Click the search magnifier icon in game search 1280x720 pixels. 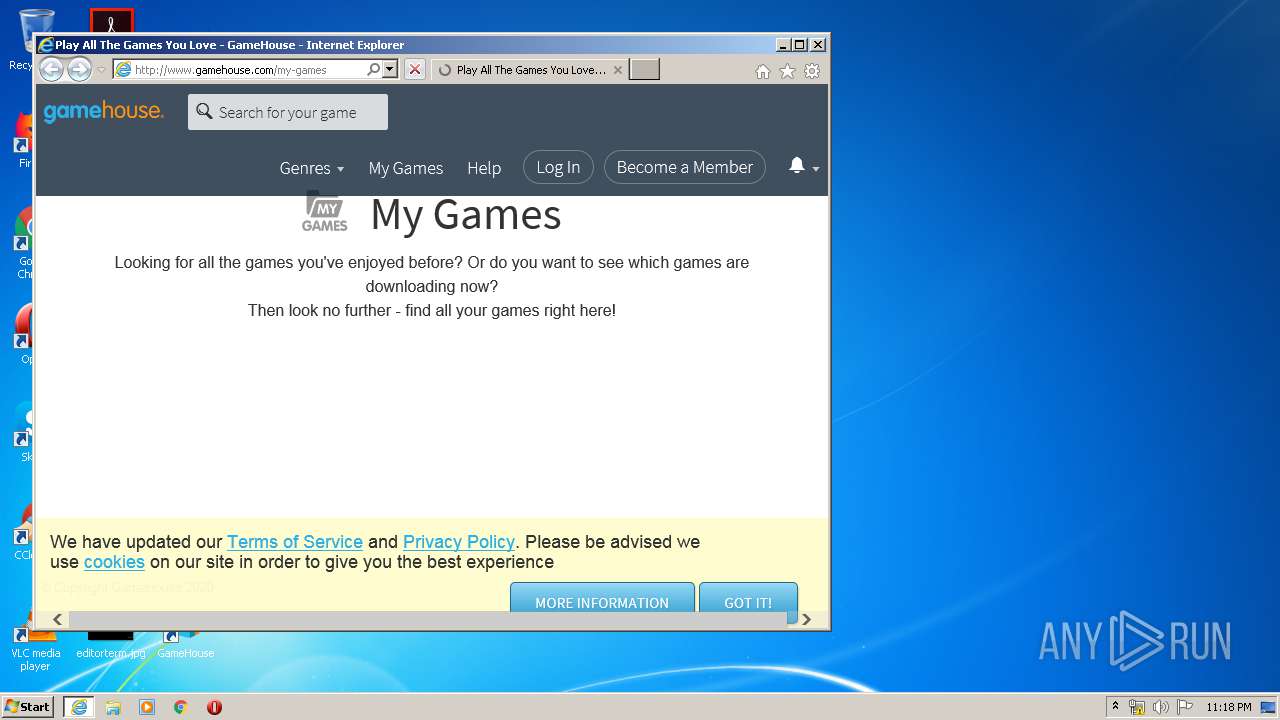point(204,111)
